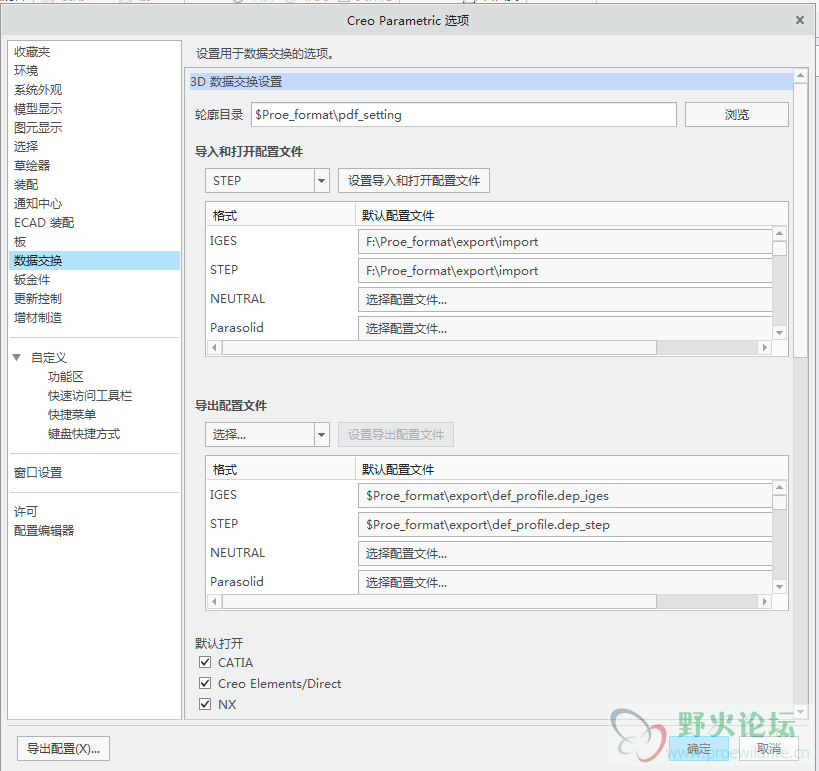Choose profile for NEUTRAL import
Screen dimensions: 819x771
(565, 300)
